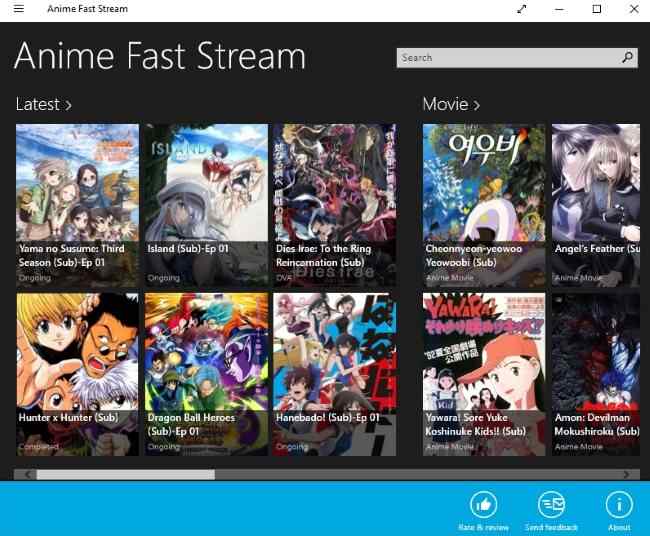
Task: Click 'Hunter x Hunter (Sub)' title text
Action: click(68, 417)
